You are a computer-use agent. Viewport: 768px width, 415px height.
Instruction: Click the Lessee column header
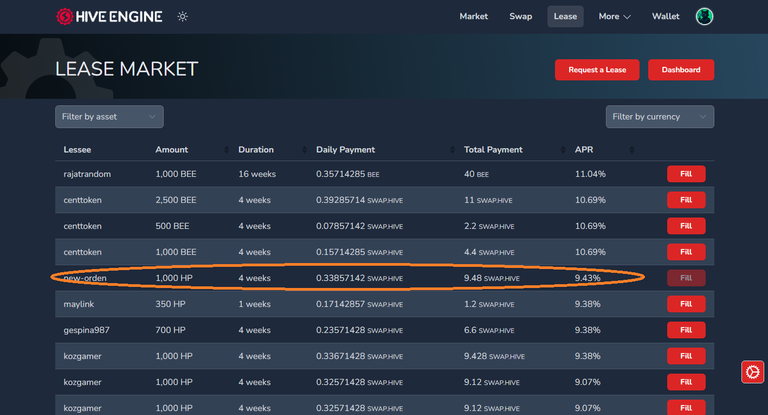click(77, 150)
